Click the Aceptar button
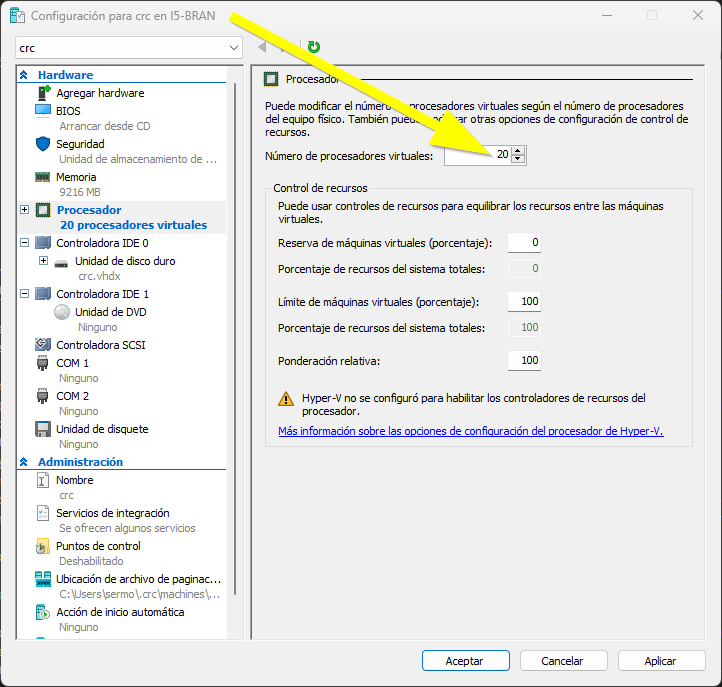The height and width of the screenshot is (687, 722). (464, 661)
